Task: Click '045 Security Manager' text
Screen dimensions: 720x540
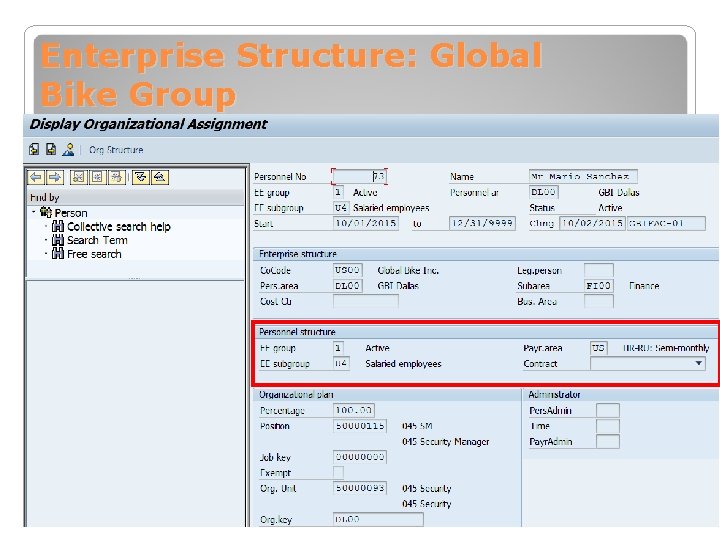Action: pyautogui.click(x=445, y=442)
